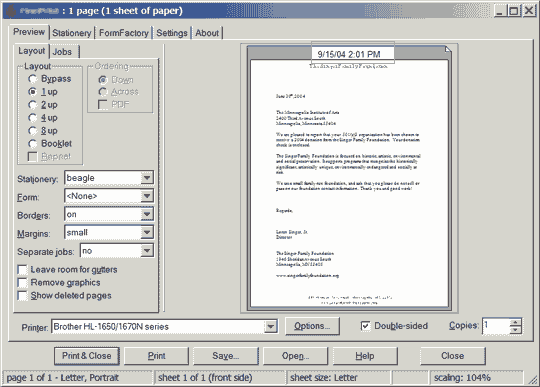Click the Copies input field

tap(496, 326)
